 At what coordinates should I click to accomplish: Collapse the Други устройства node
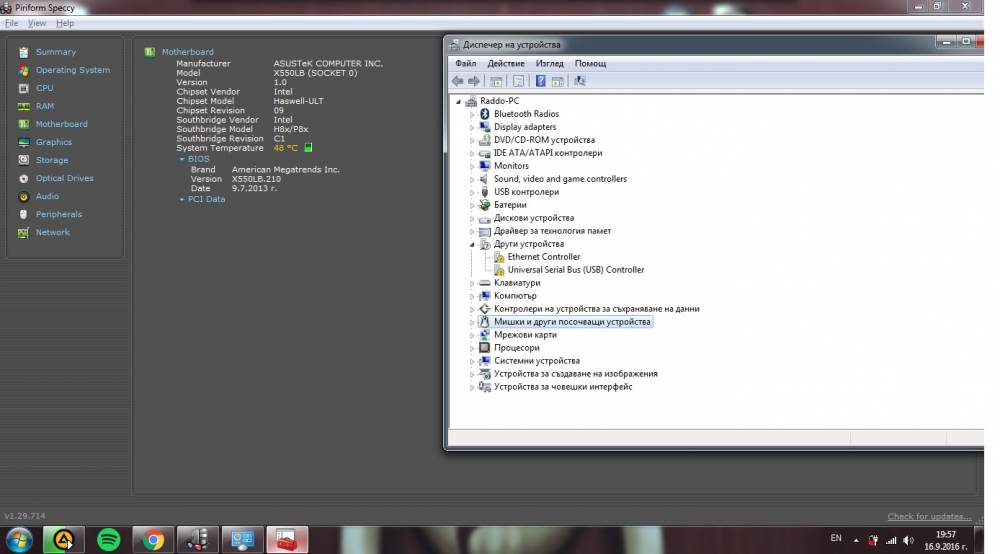(x=472, y=244)
